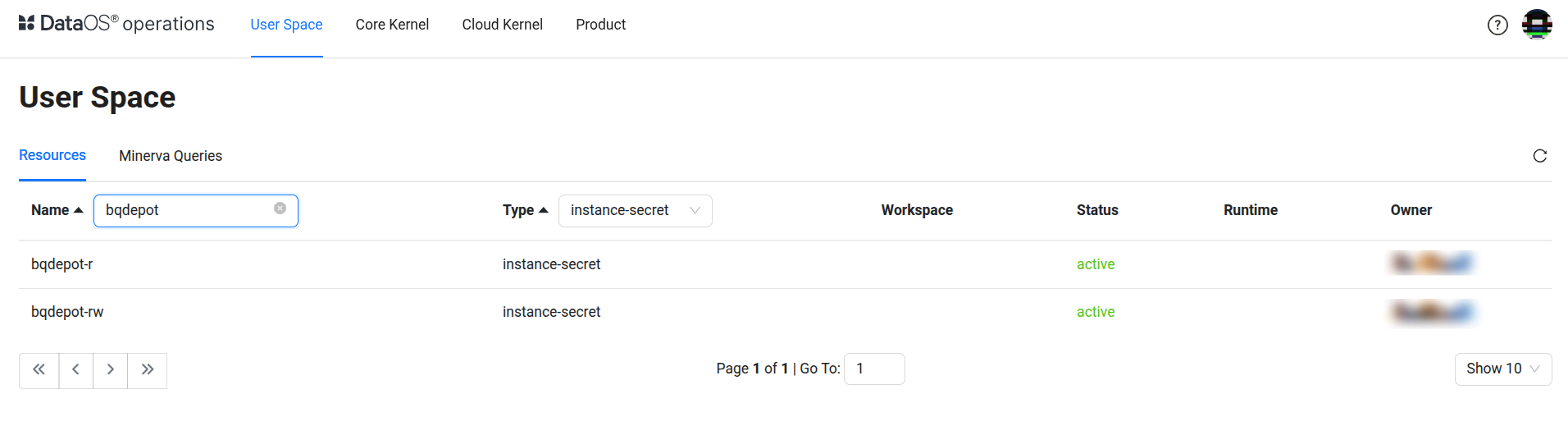This screenshot has height=426, width=1568.
Task: Refresh the resources list
Action: (x=1539, y=156)
